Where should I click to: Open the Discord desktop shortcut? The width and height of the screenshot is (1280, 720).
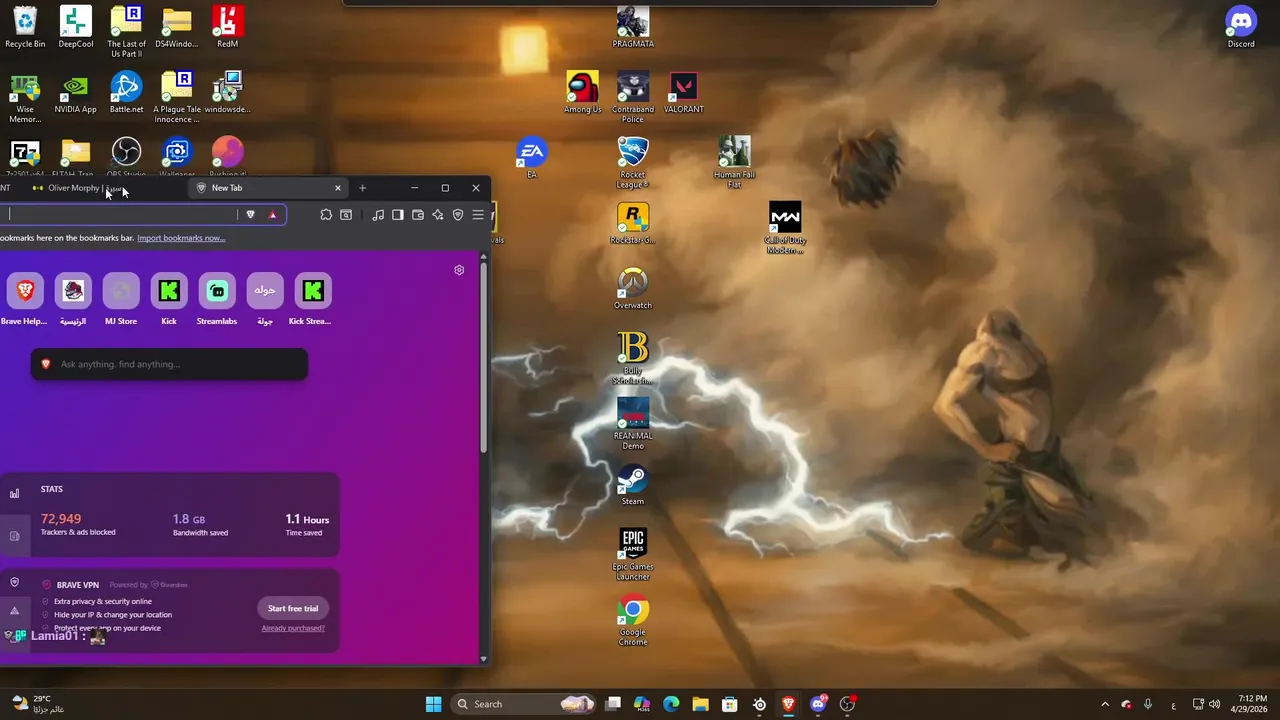point(1241,27)
